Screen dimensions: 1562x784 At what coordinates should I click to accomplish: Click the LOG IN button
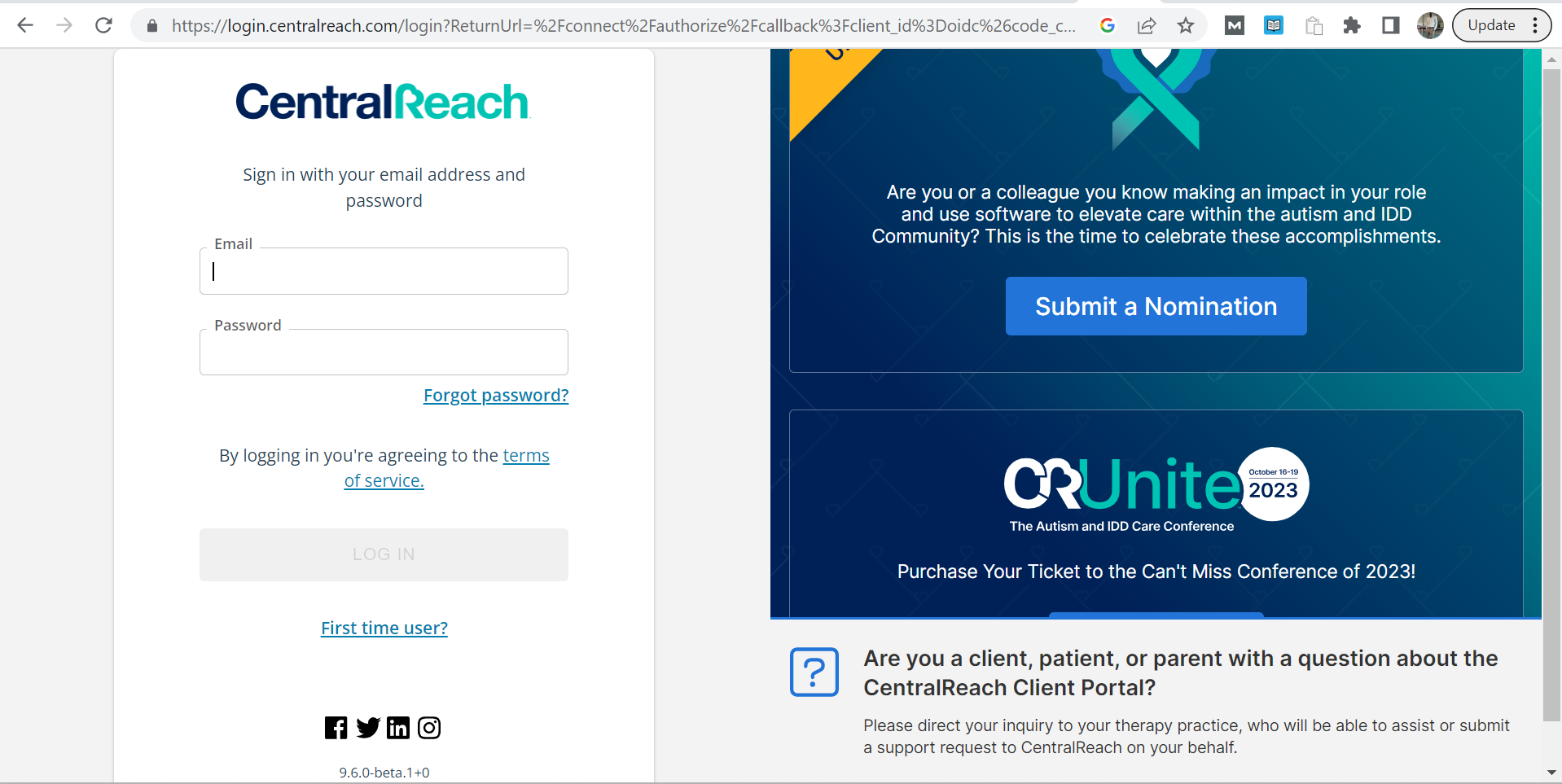(384, 554)
